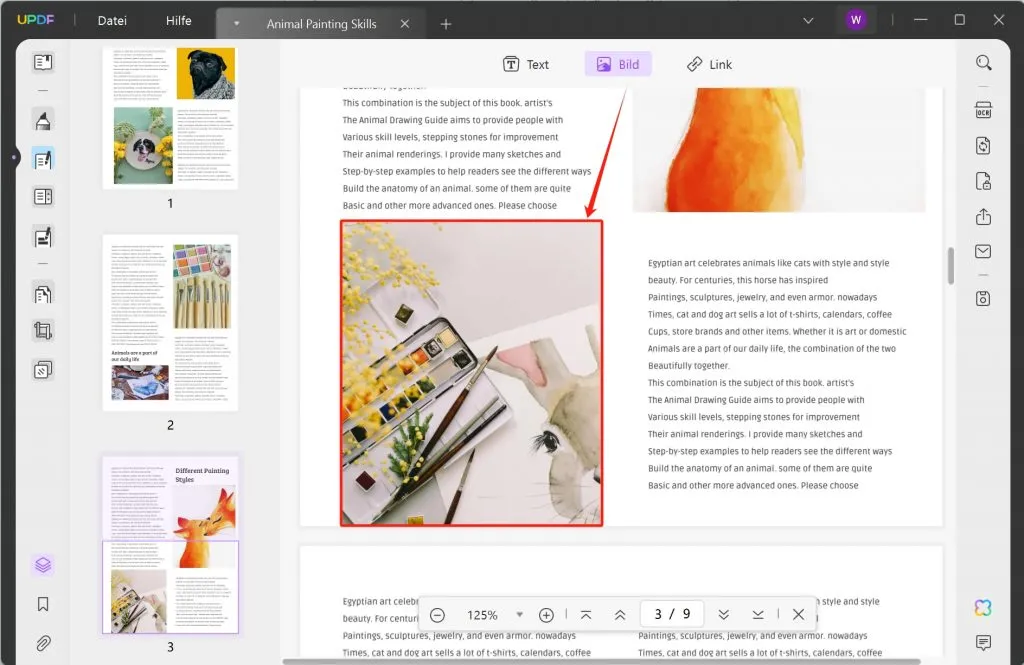Open the Search magnifier icon
This screenshot has height=665, width=1024.
[984, 63]
